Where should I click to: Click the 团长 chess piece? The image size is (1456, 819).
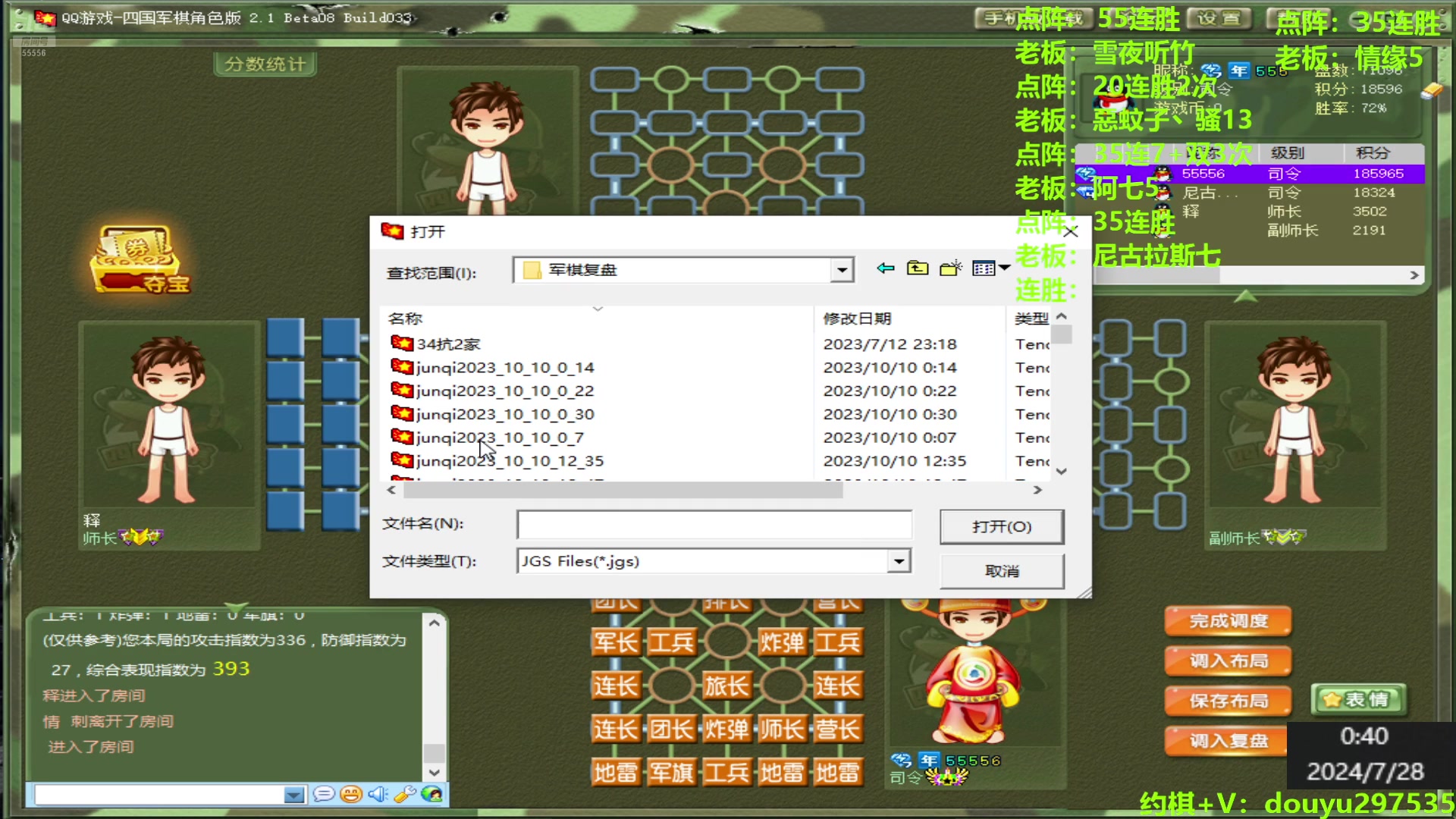coord(671,730)
